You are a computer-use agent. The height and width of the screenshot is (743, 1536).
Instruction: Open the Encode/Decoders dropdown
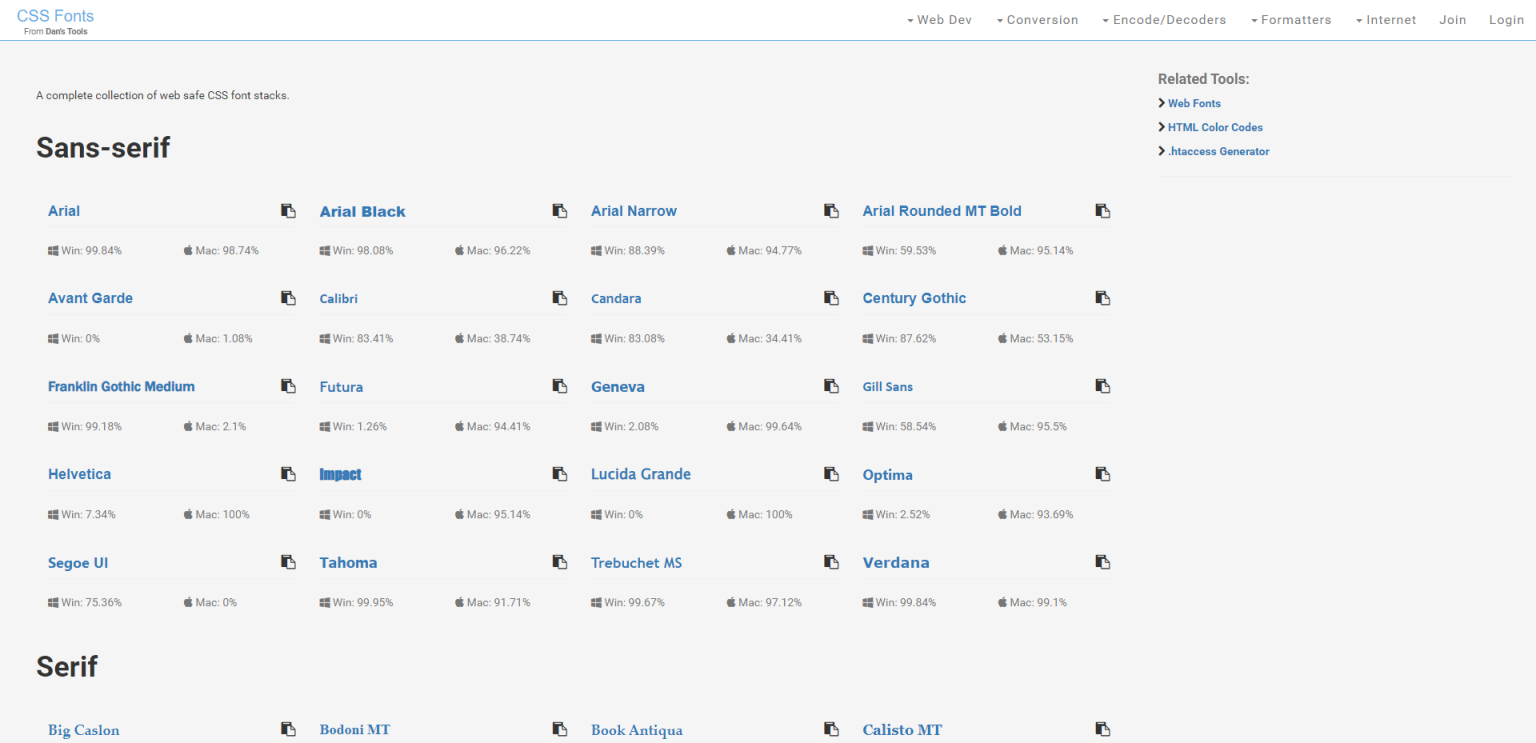[1164, 20]
